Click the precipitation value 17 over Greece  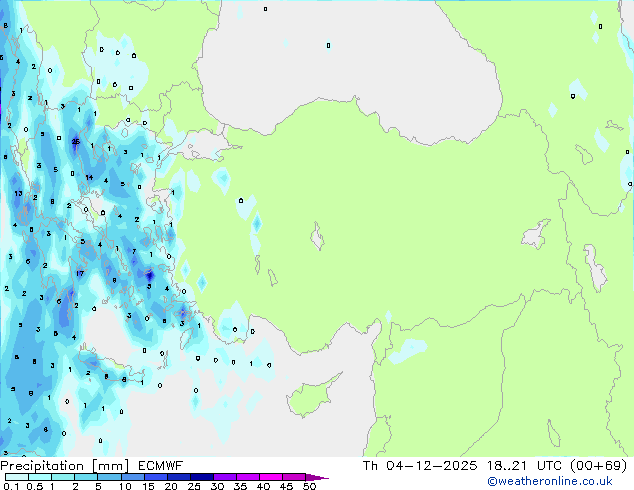pos(80,273)
